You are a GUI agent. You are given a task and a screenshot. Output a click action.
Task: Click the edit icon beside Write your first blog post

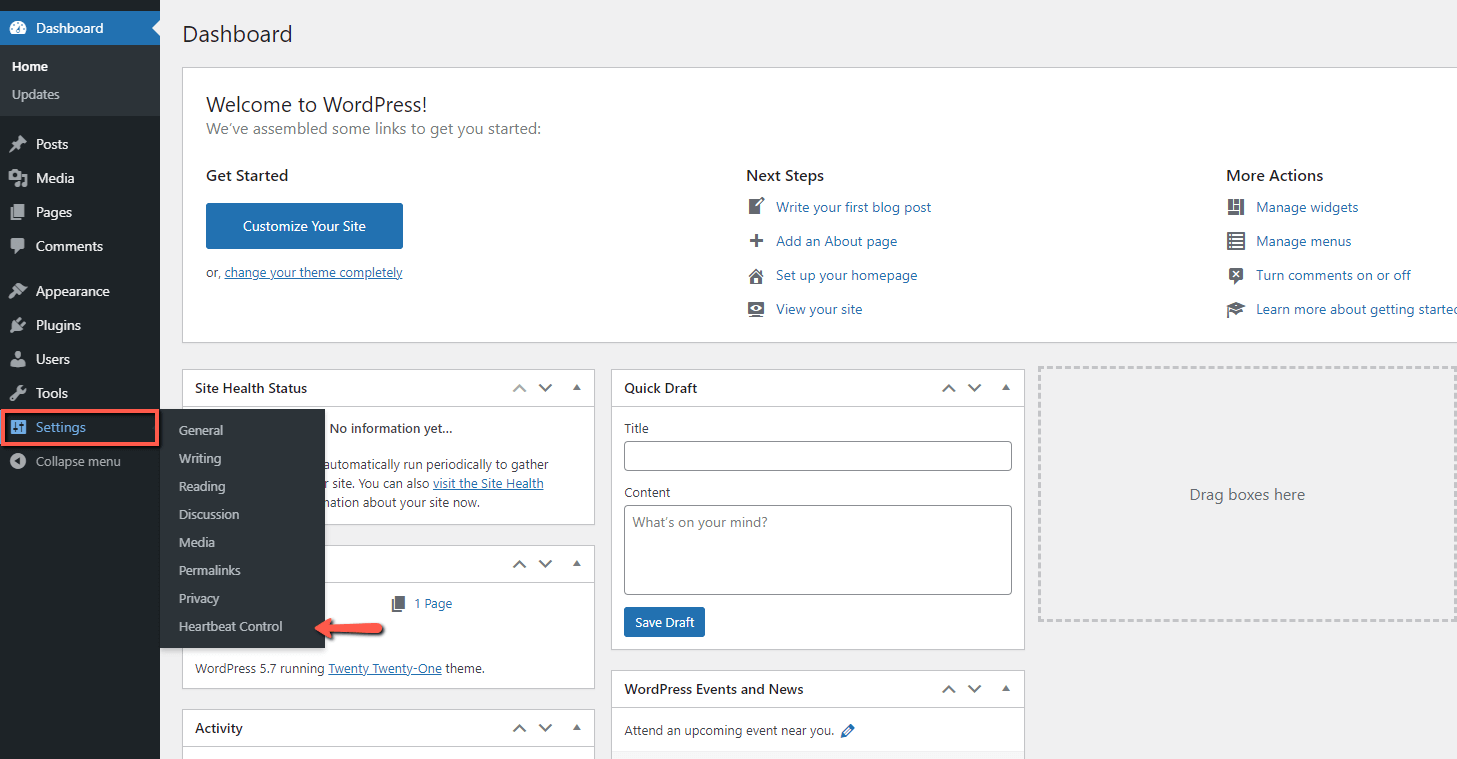[x=756, y=207]
